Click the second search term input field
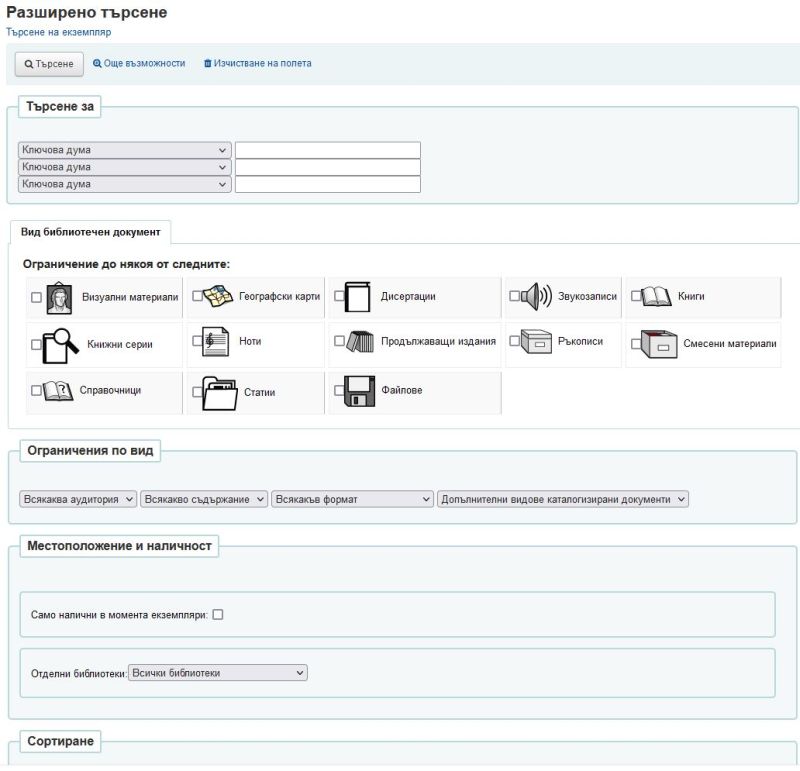800x771 pixels. coord(328,167)
